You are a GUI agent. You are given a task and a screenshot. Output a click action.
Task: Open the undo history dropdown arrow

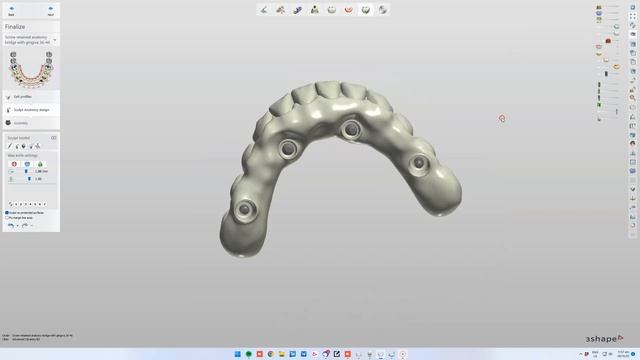click(18, 226)
